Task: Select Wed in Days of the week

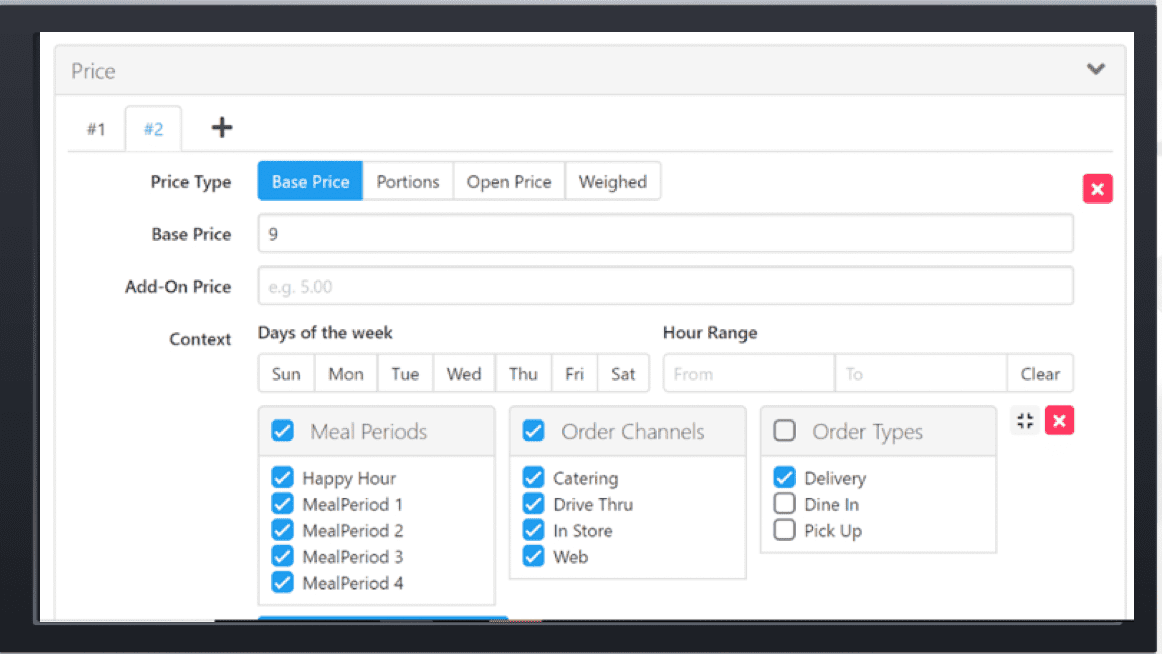Action: click(463, 373)
